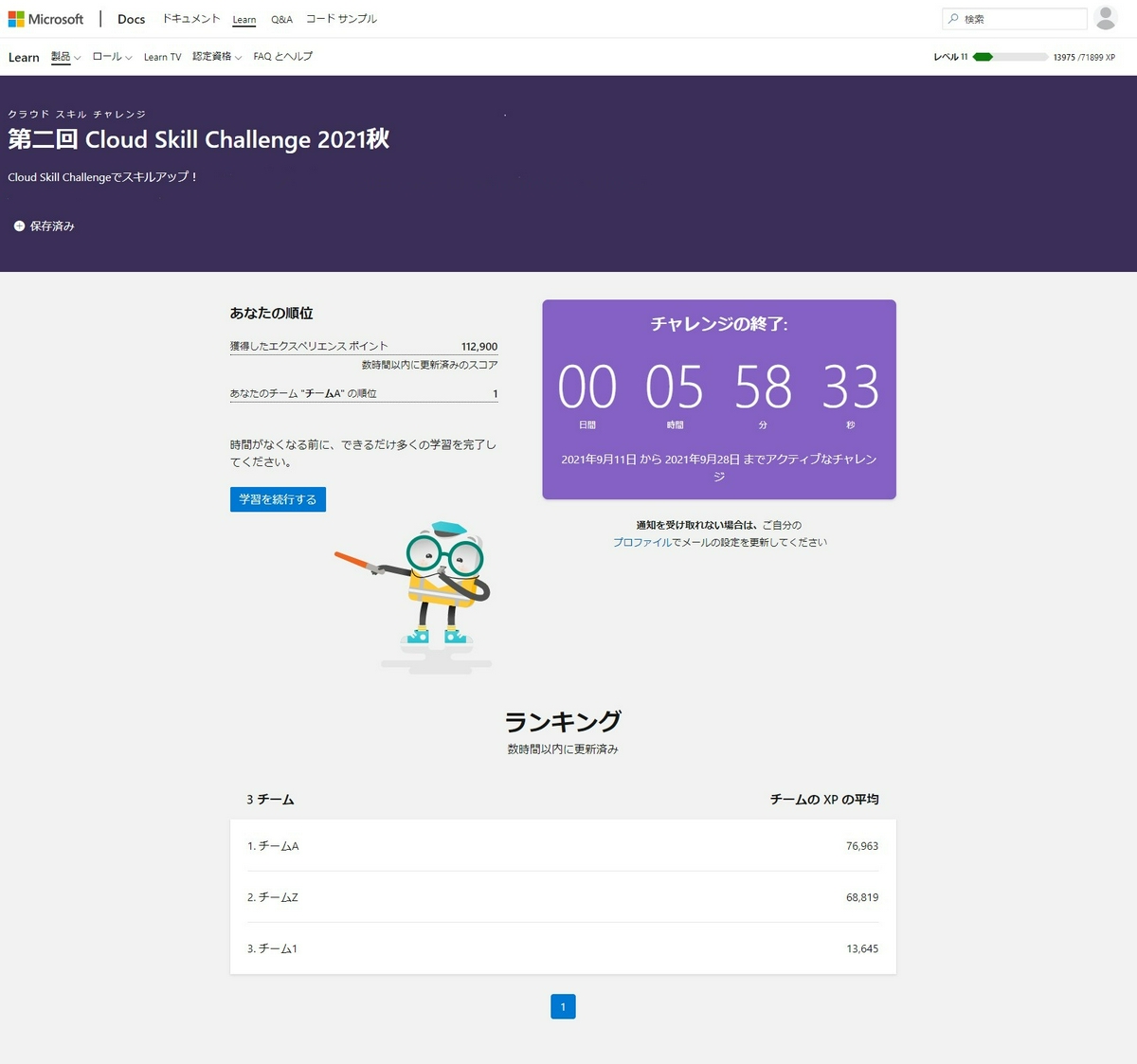Click the 112,900 experience points value
1137x1064 pixels.
click(479, 347)
